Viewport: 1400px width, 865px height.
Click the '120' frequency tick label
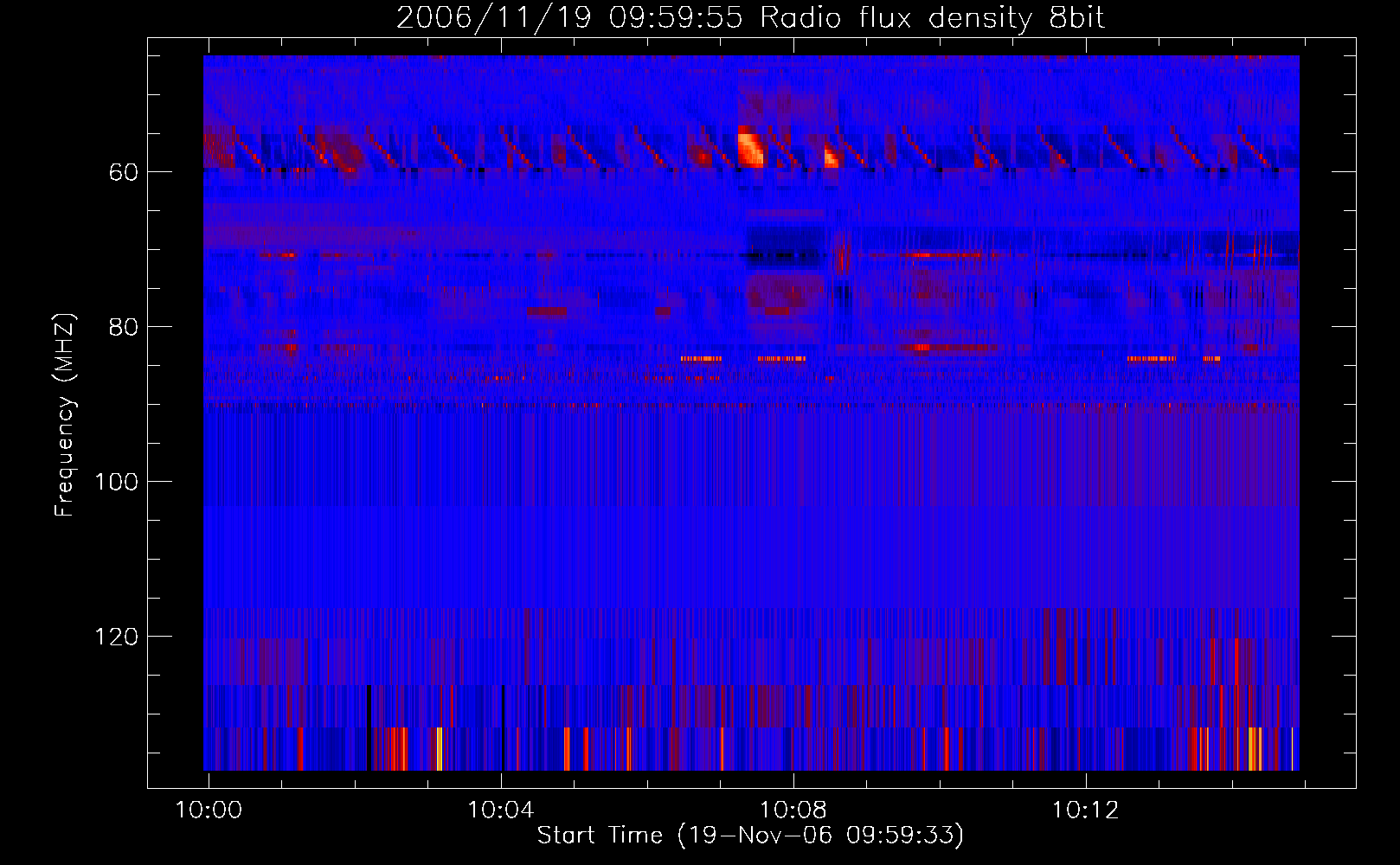(117, 637)
